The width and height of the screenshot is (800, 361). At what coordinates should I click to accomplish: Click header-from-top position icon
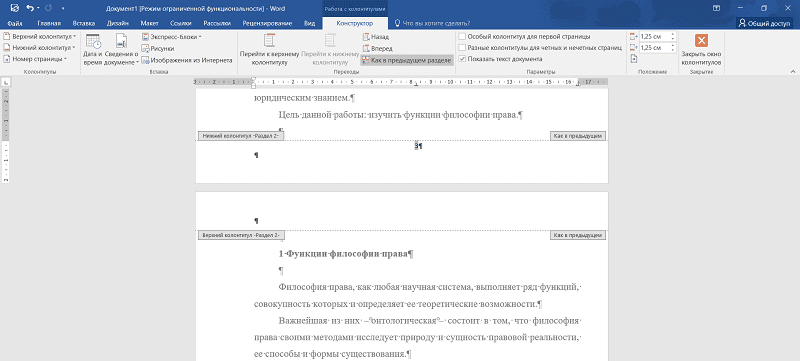pyautogui.click(x=634, y=37)
